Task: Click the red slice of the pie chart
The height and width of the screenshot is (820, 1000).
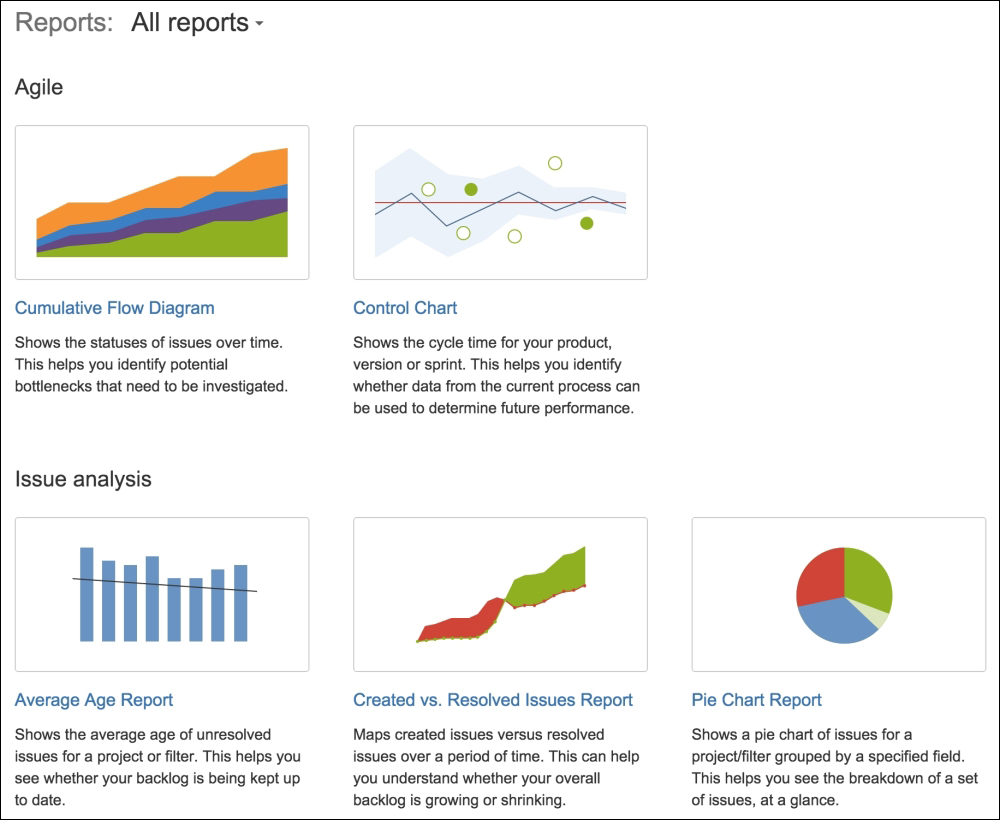Action: pyautogui.click(x=823, y=575)
